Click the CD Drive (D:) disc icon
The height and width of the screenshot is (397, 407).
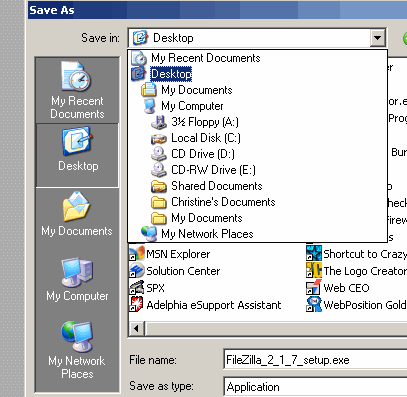(x=159, y=154)
